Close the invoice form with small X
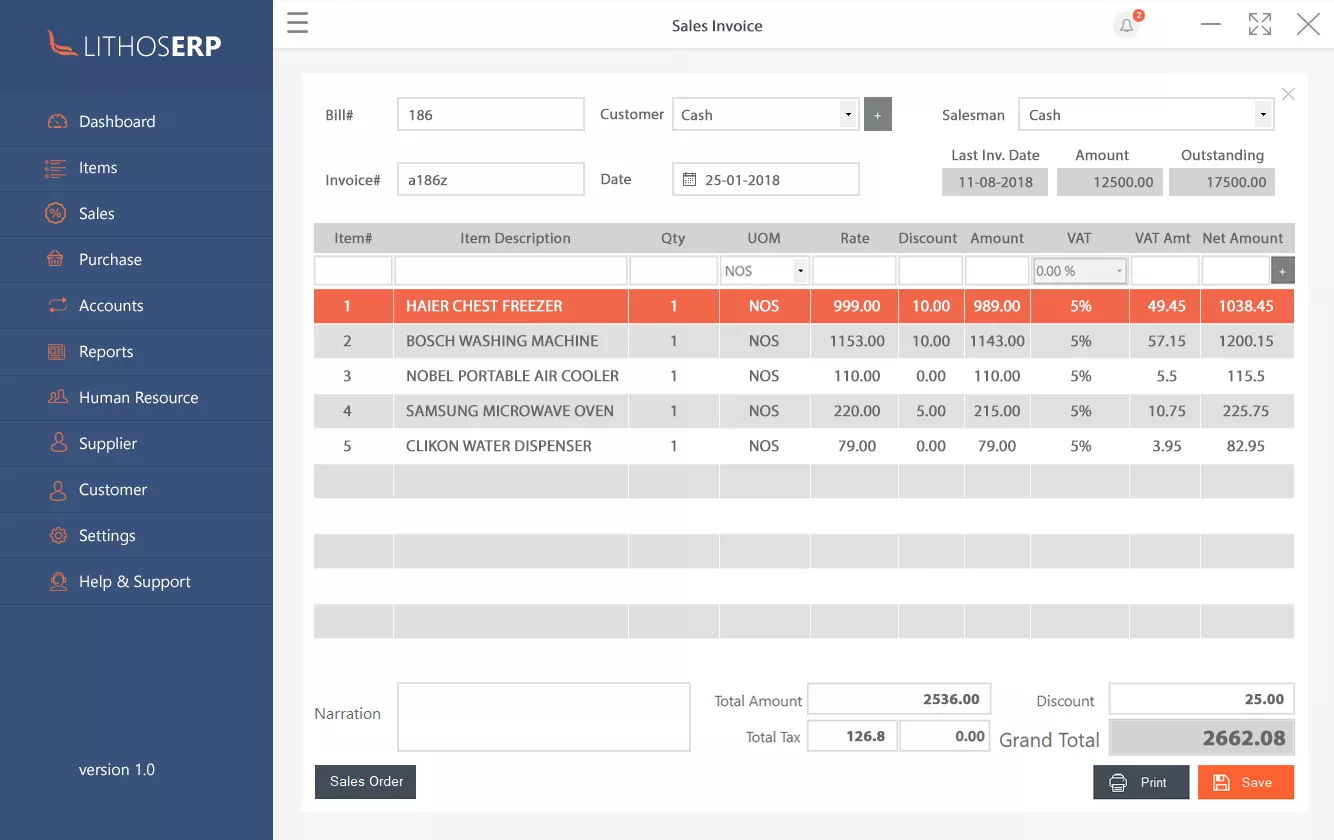Screen dimensions: 1334x840 click(1288, 94)
